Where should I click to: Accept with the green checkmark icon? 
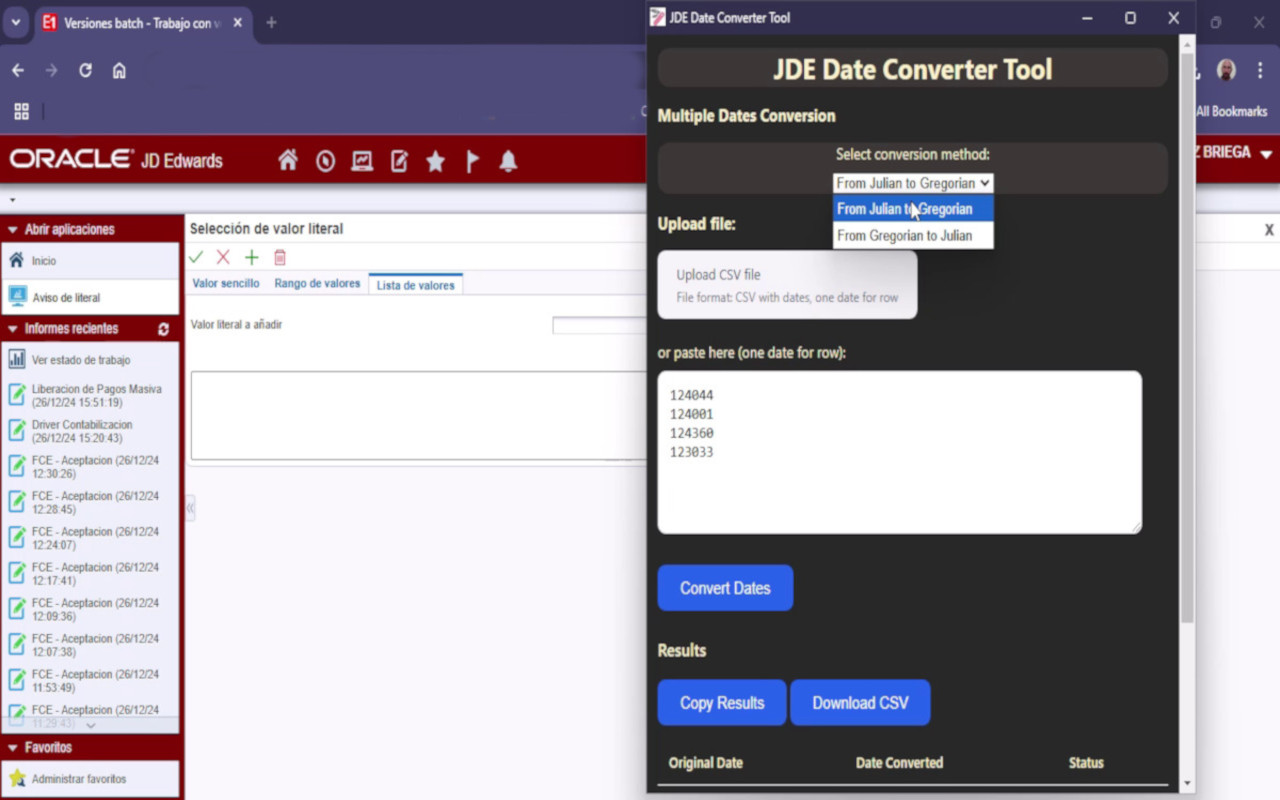[x=196, y=257]
